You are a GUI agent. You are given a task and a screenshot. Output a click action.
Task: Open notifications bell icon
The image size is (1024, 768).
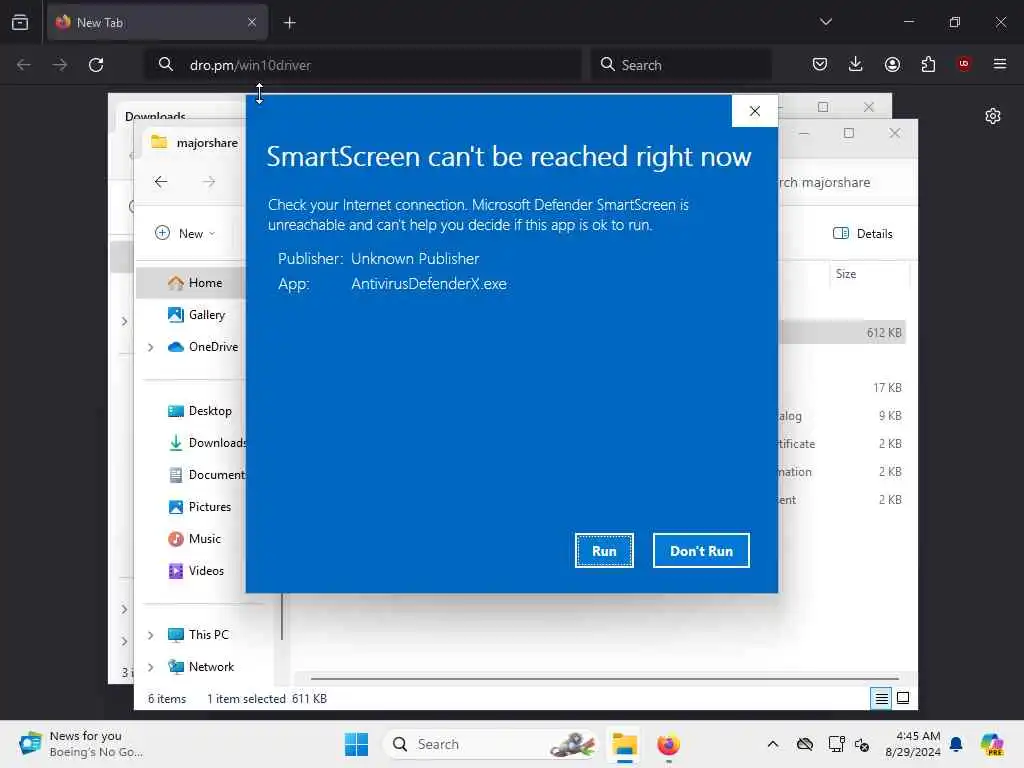click(956, 744)
